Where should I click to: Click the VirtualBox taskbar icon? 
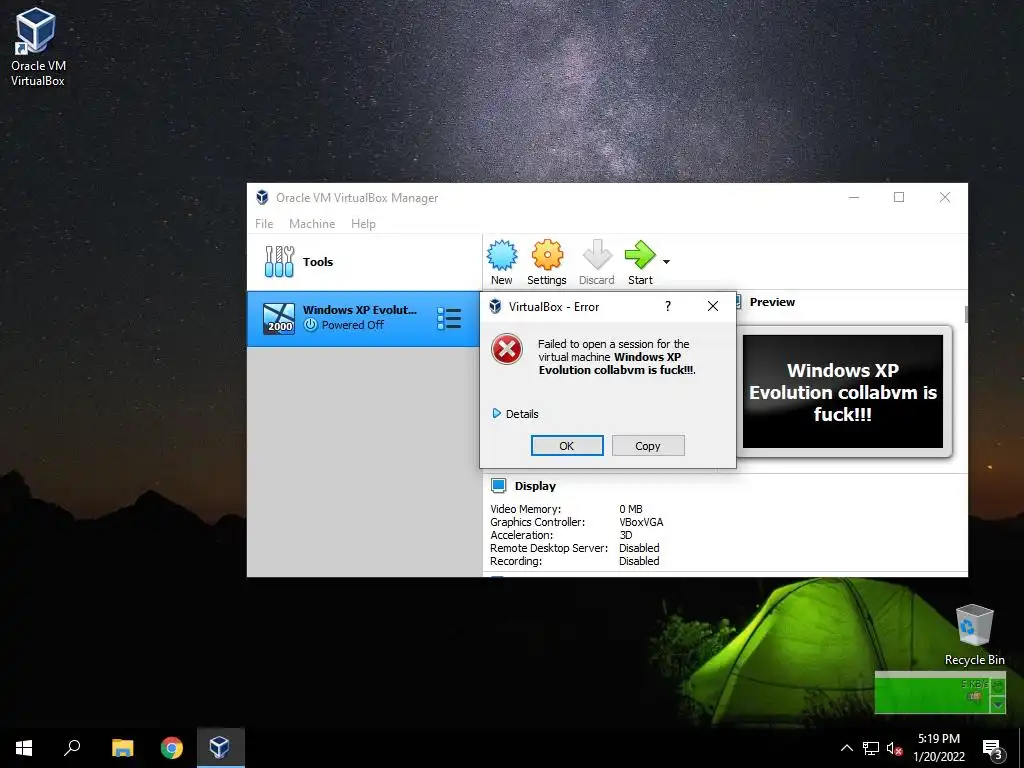click(x=220, y=748)
